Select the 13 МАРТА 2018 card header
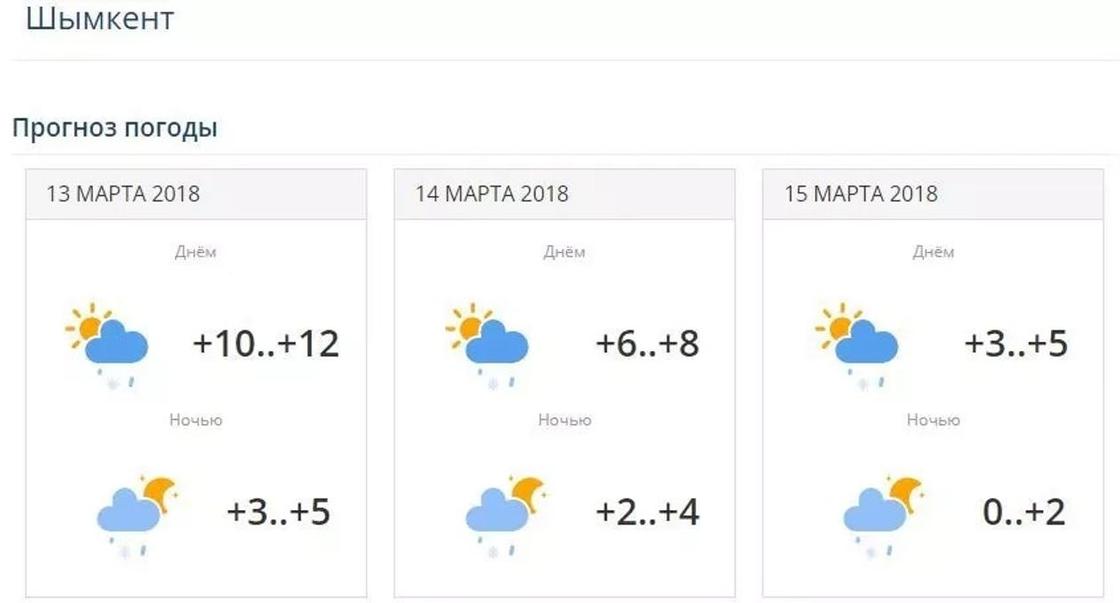This screenshot has height=603, width=1120. tap(196, 194)
